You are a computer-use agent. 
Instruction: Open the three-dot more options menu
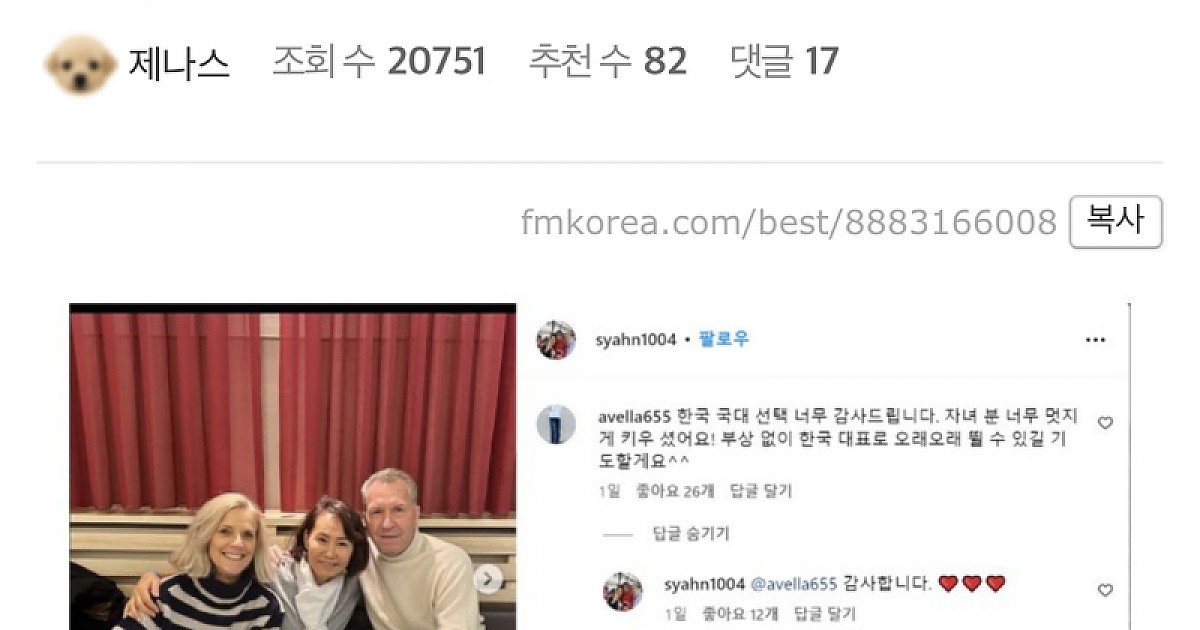(x=1096, y=340)
